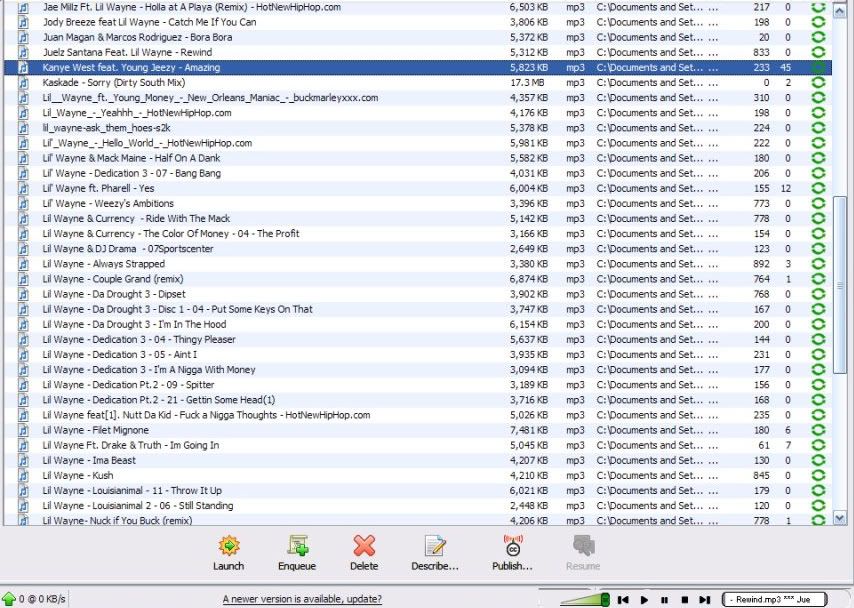Viewport: 854px width, 608px height.
Task: Pause the media player
Action: click(x=664, y=599)
